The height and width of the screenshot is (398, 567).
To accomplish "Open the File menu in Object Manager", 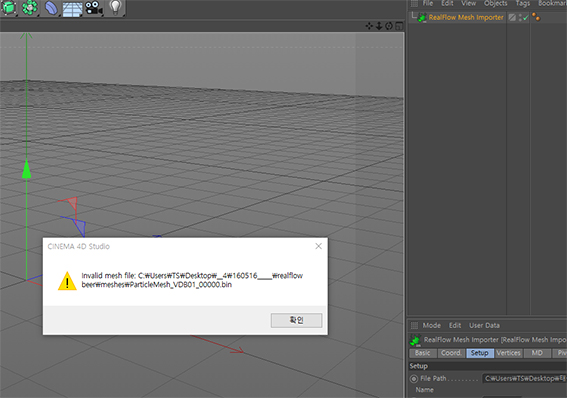I will (428, 3).
